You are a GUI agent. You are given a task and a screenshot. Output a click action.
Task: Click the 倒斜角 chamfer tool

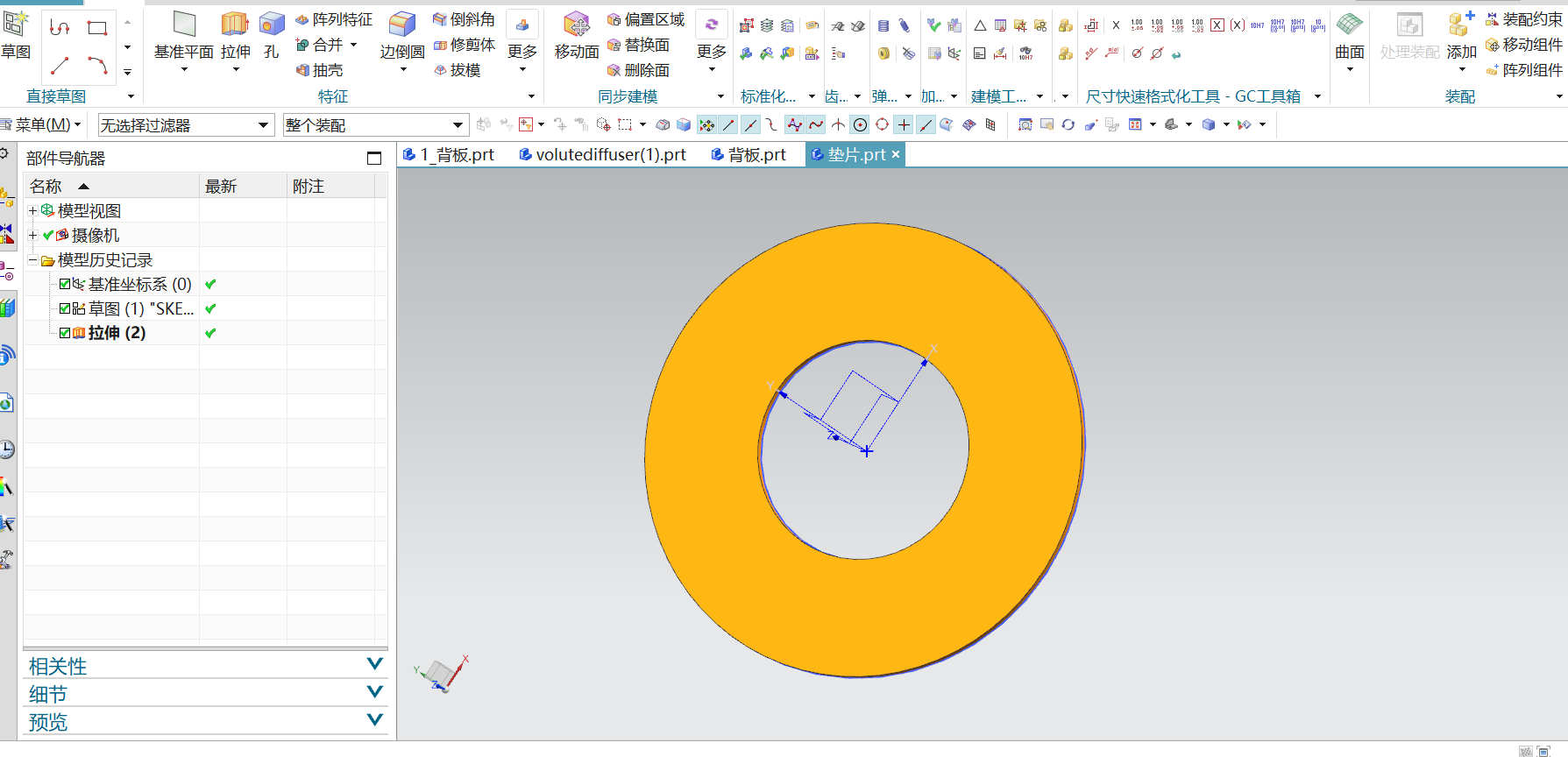(x=464, y=19)
